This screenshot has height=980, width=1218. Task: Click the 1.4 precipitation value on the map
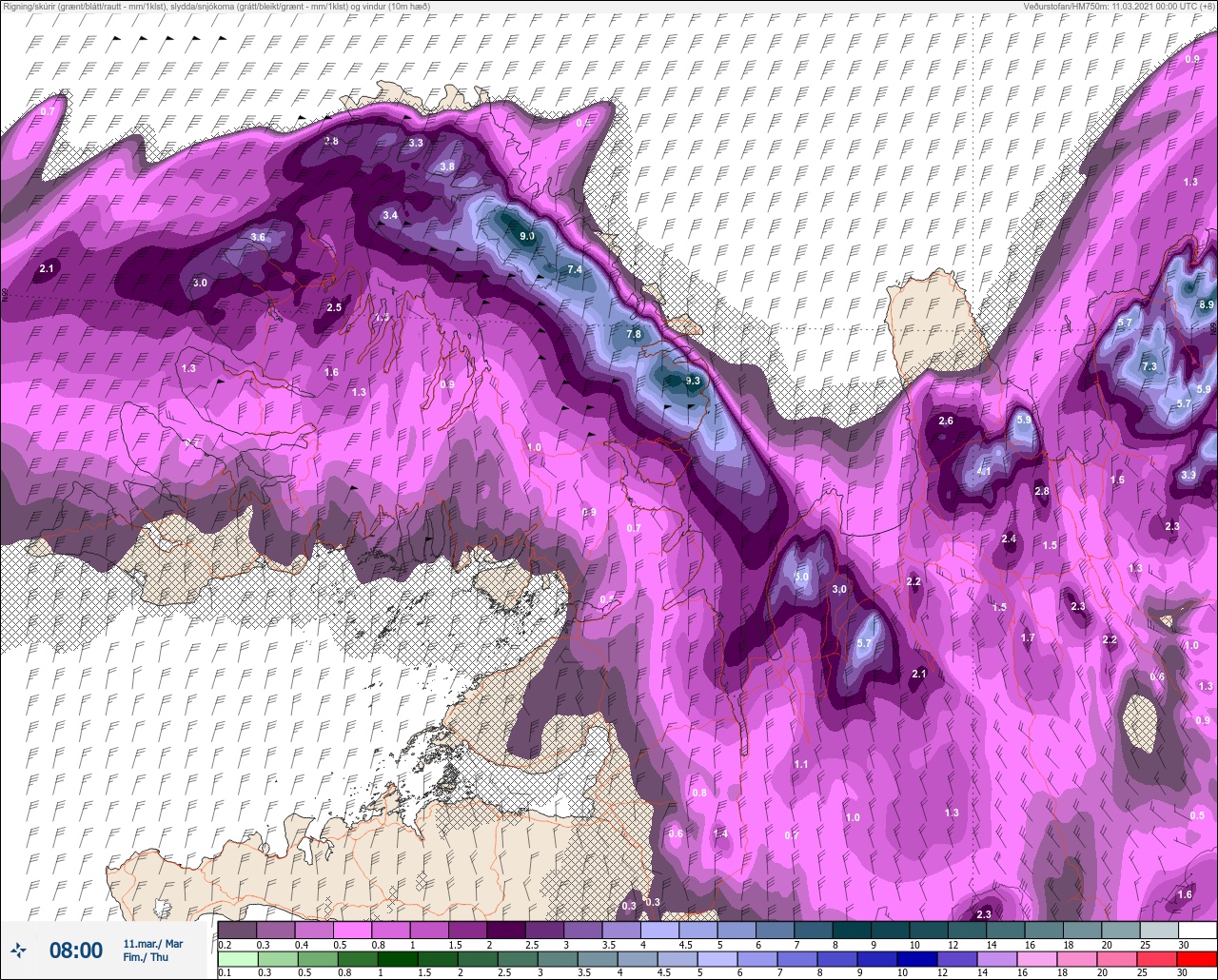pyautogui.click(x=721, y=833)
